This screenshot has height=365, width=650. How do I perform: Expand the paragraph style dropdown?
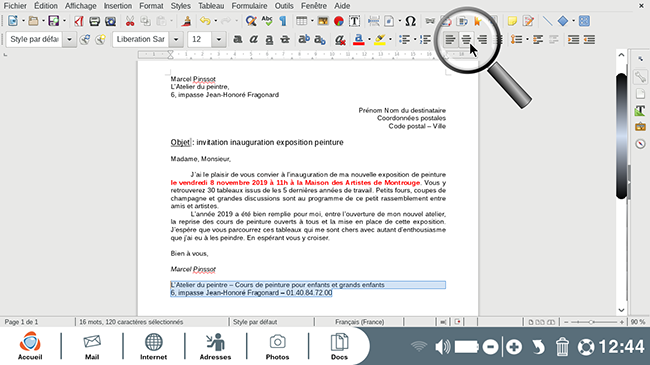point(70,39)
